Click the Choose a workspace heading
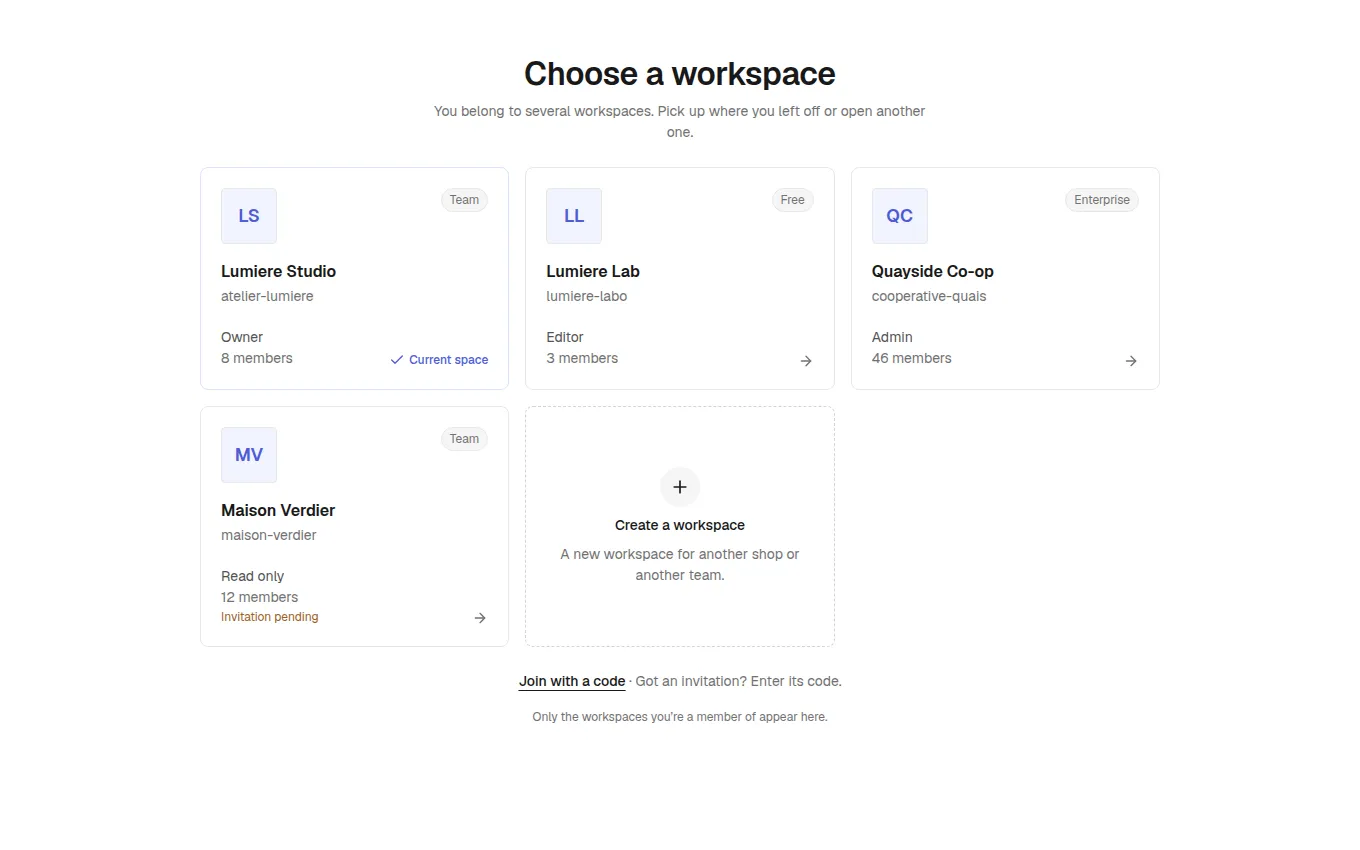 pos(680,74)
